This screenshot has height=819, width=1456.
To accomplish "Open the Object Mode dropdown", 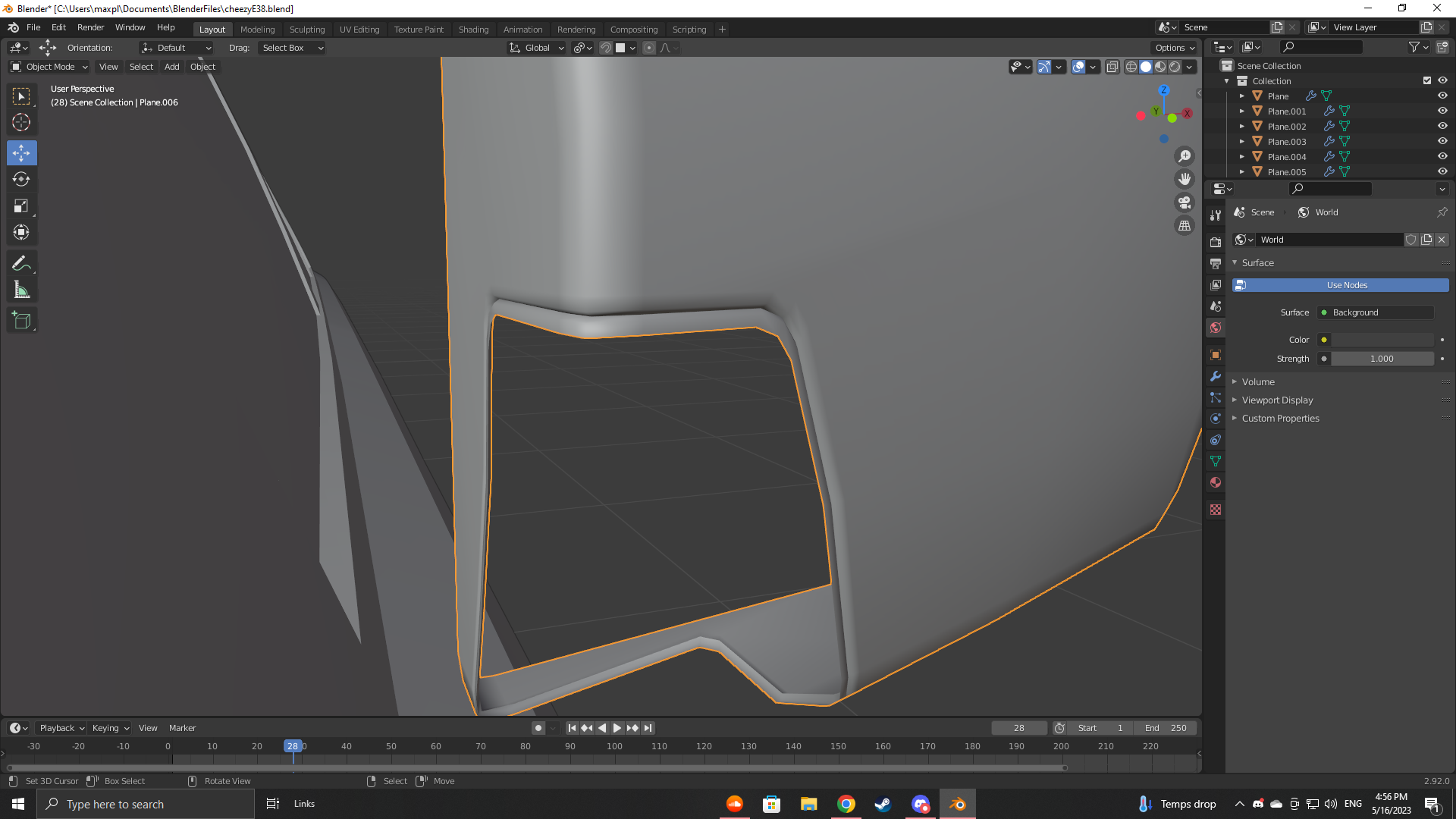I will (50, 67).
